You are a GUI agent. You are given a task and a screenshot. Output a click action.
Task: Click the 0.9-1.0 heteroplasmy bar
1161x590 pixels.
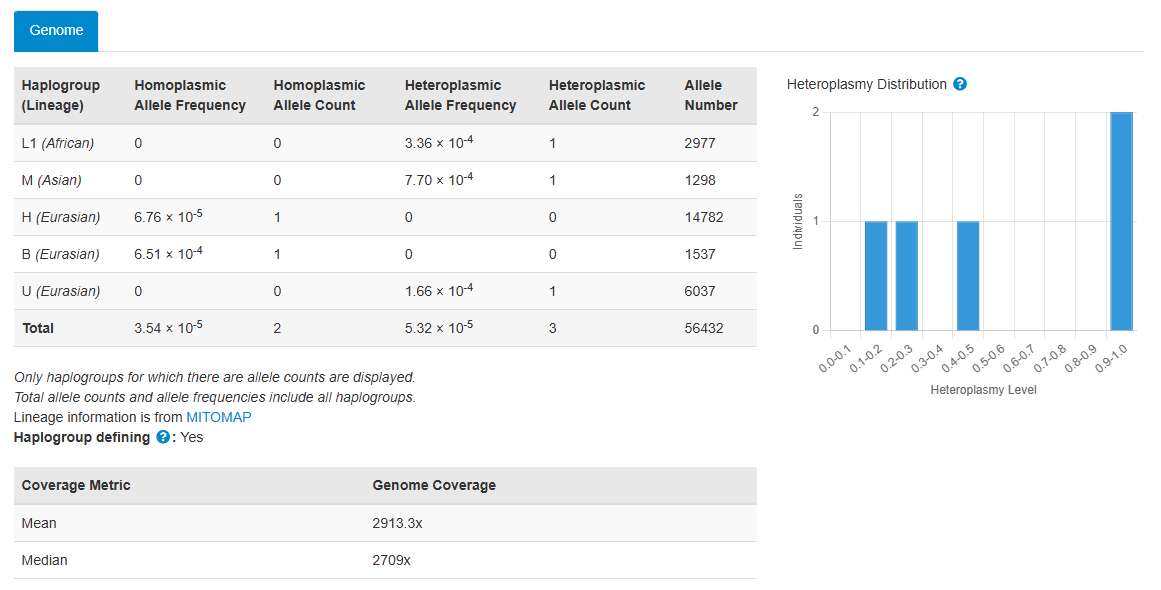coord(1121,221)
